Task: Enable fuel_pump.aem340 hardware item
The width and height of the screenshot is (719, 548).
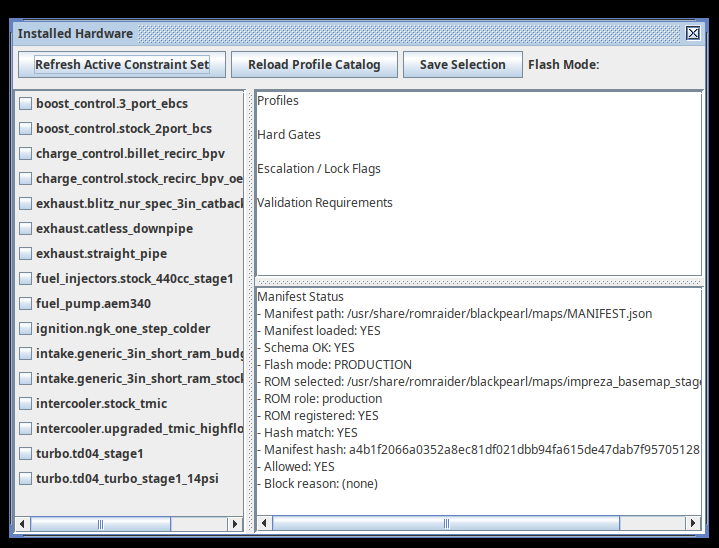Action: (26, 304)
